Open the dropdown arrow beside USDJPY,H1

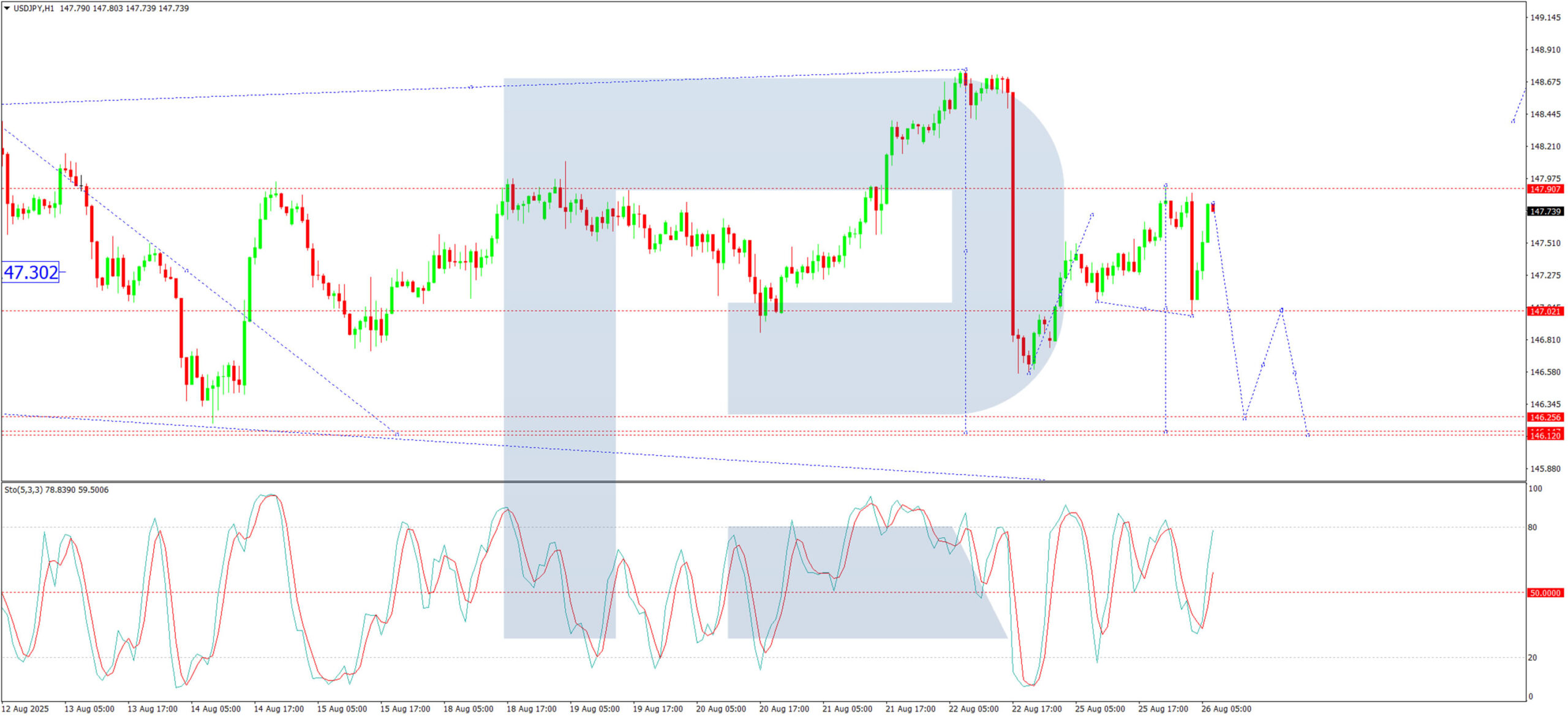[x=7, y=9]
